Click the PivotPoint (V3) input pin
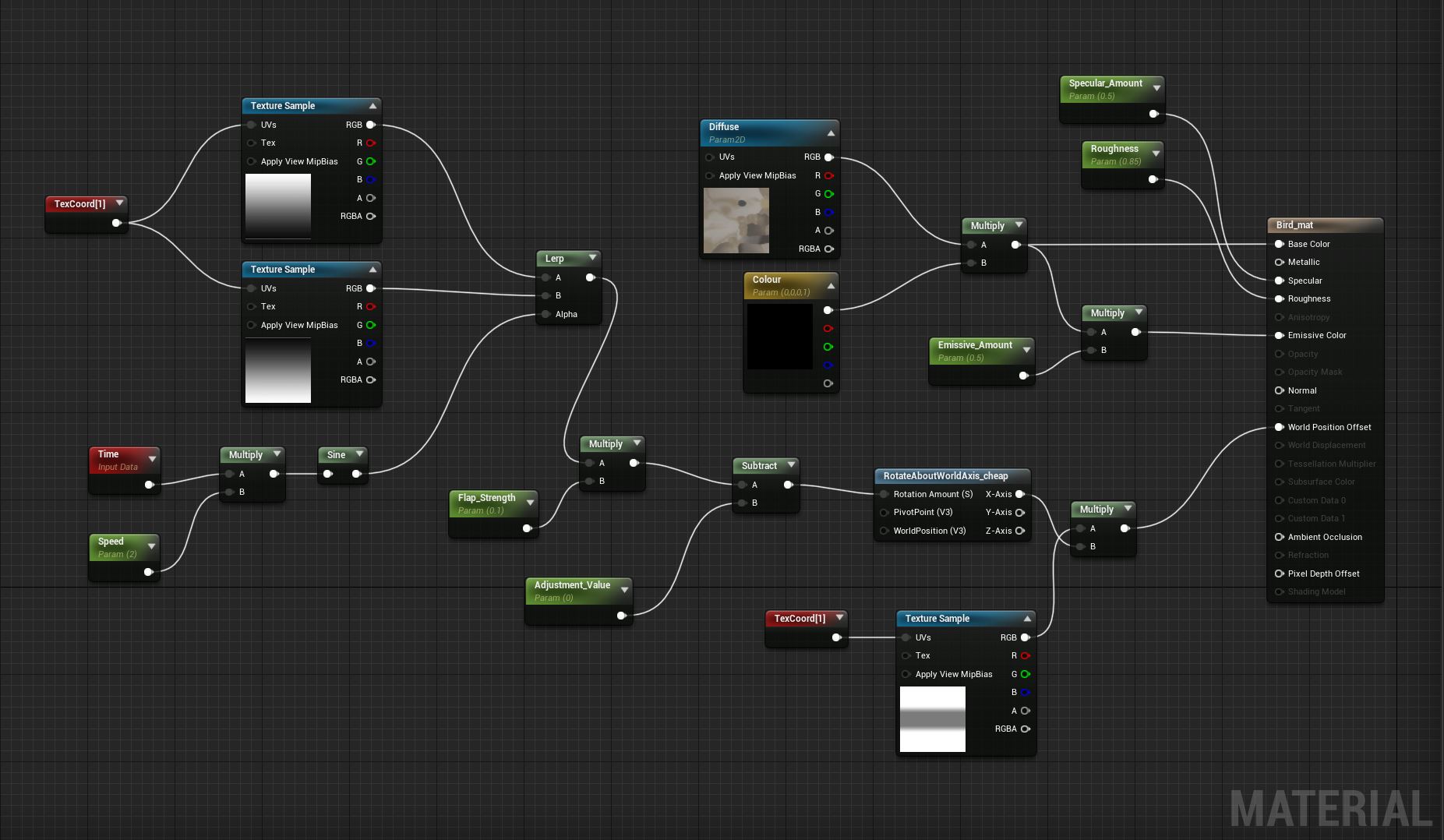The width and height of the screenshot is (1444, 840). click(884, 512)
